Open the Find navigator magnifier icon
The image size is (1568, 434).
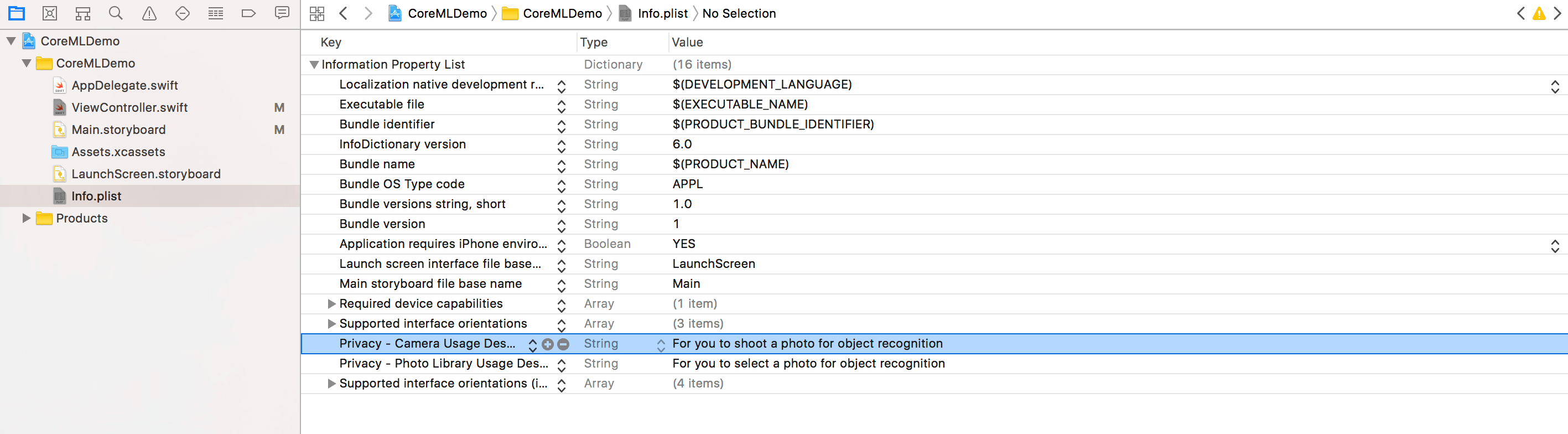116,13
